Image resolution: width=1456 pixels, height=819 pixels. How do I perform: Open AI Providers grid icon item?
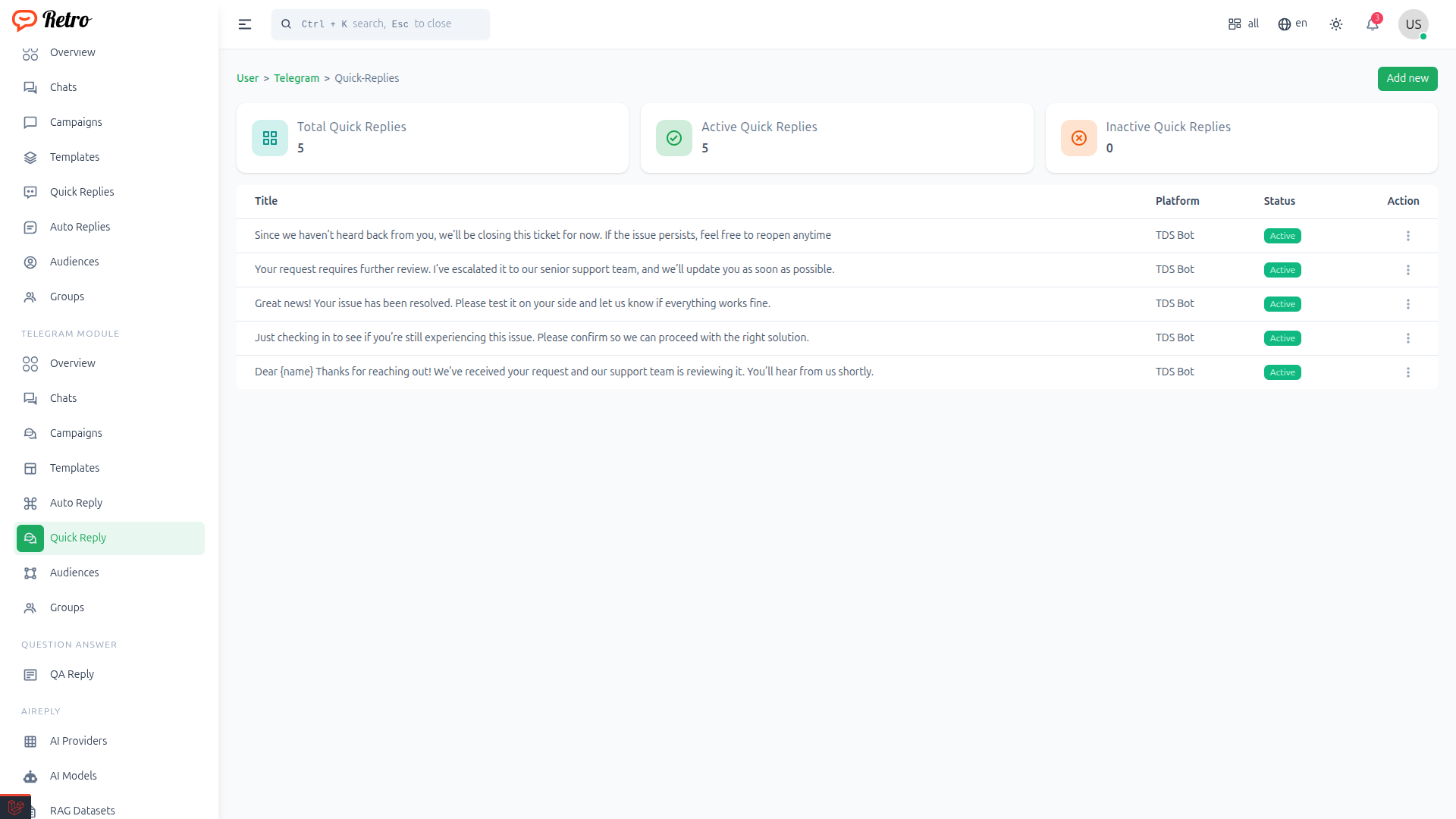[30, 741]
